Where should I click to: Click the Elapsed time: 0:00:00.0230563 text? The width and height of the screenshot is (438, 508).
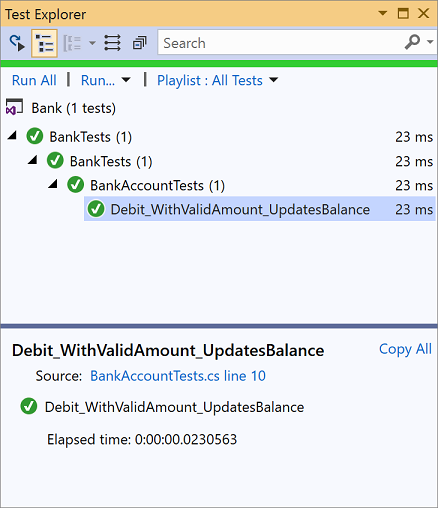tap(142, 439)
